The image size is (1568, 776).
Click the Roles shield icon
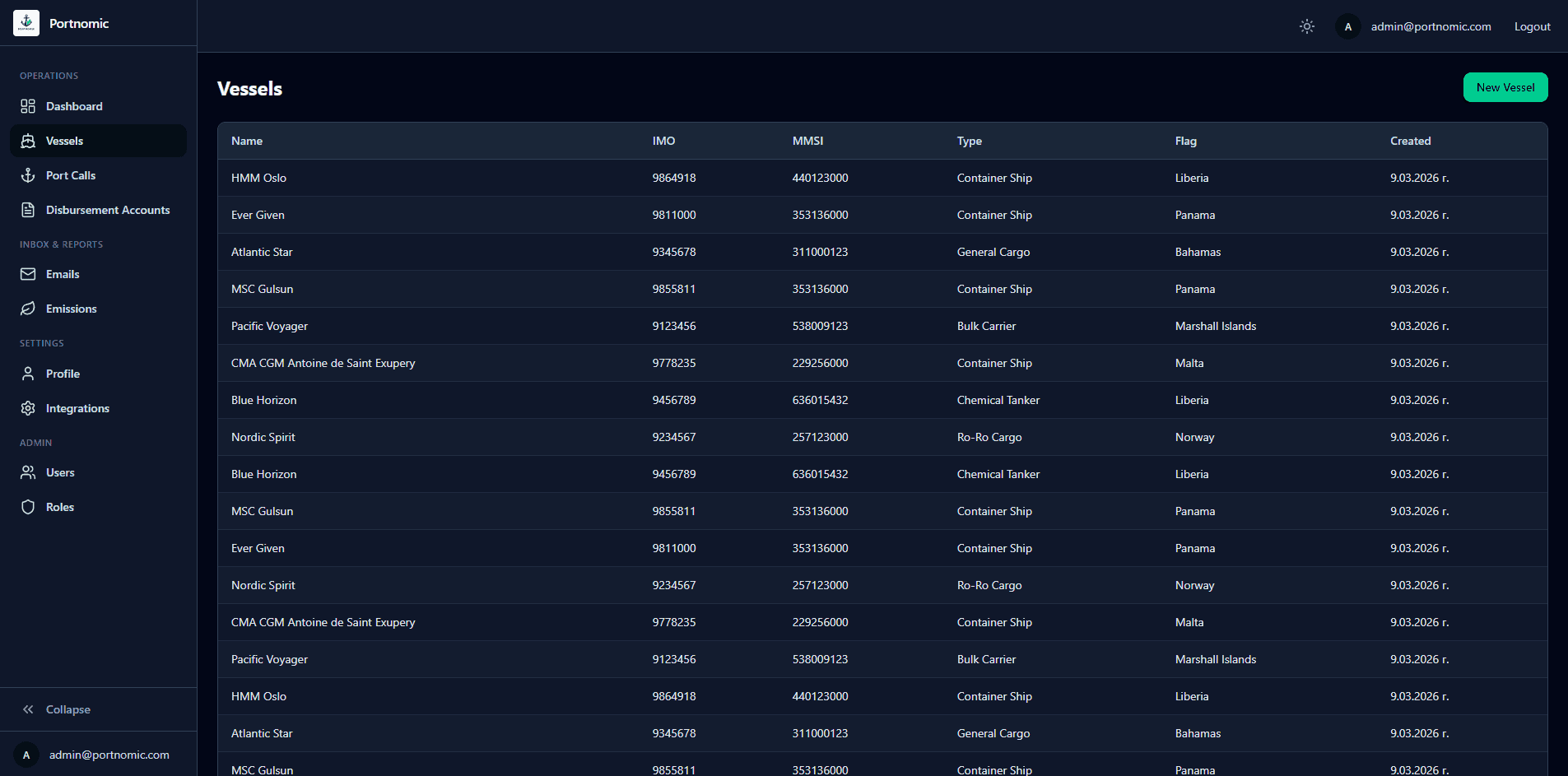pos(28,507)
